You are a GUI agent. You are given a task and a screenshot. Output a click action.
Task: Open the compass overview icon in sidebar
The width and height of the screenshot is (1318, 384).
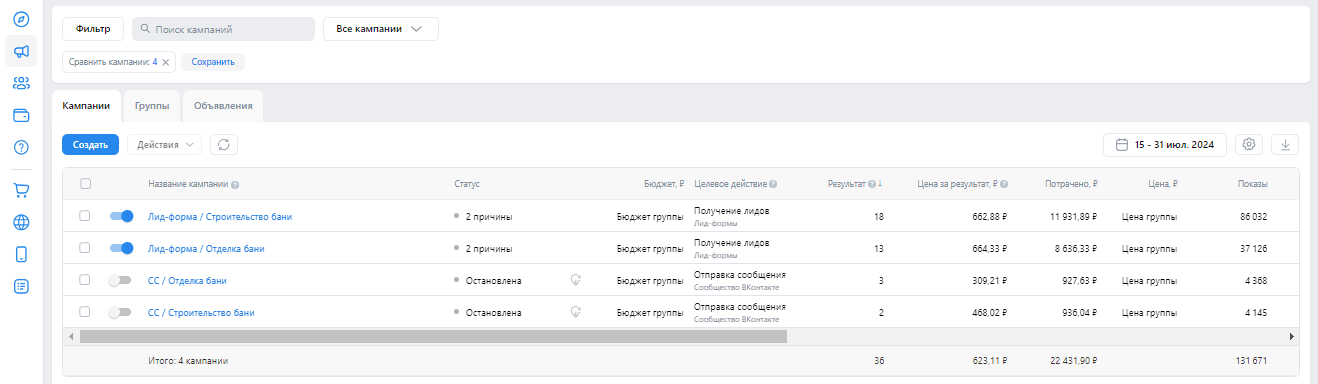21,19
